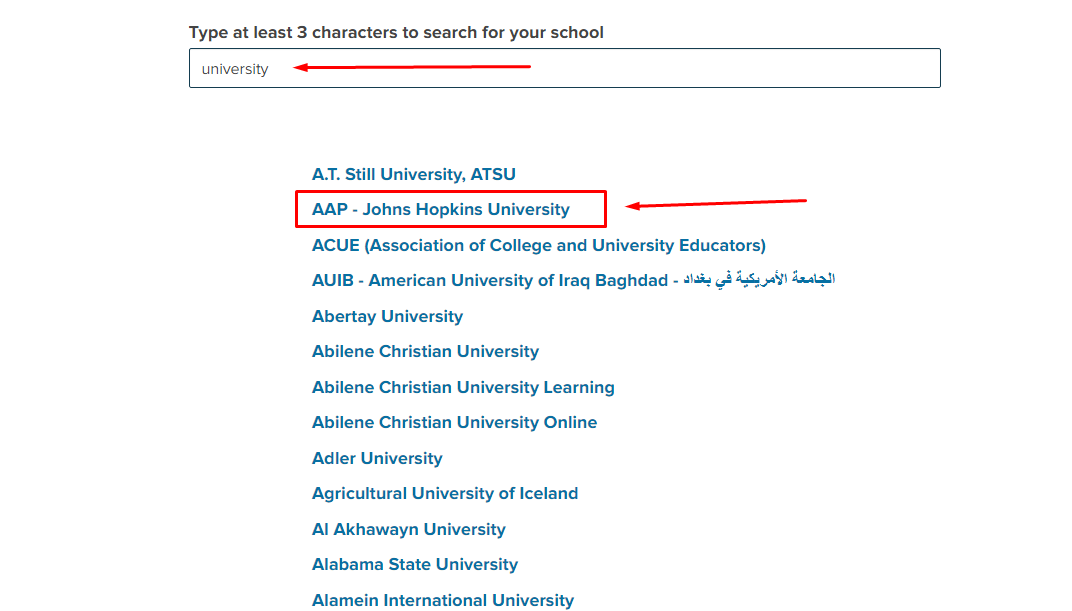This screenshot has height=611, width=1072.
Task: Click inside the red highlighted result box
Action: click(451, 209)
